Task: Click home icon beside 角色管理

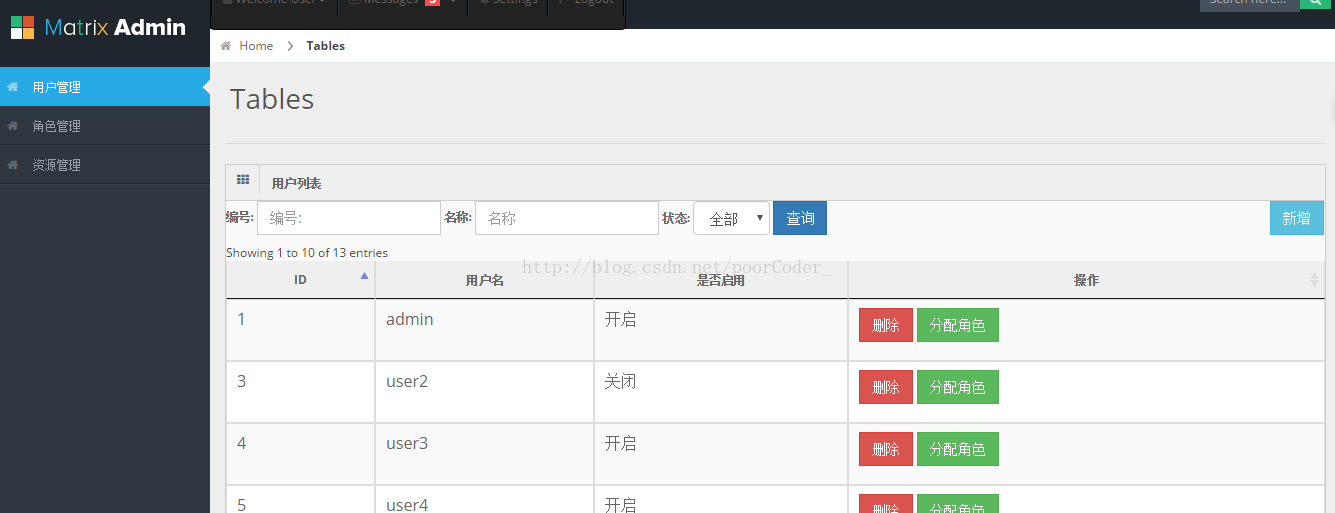Action: [13, 126]
